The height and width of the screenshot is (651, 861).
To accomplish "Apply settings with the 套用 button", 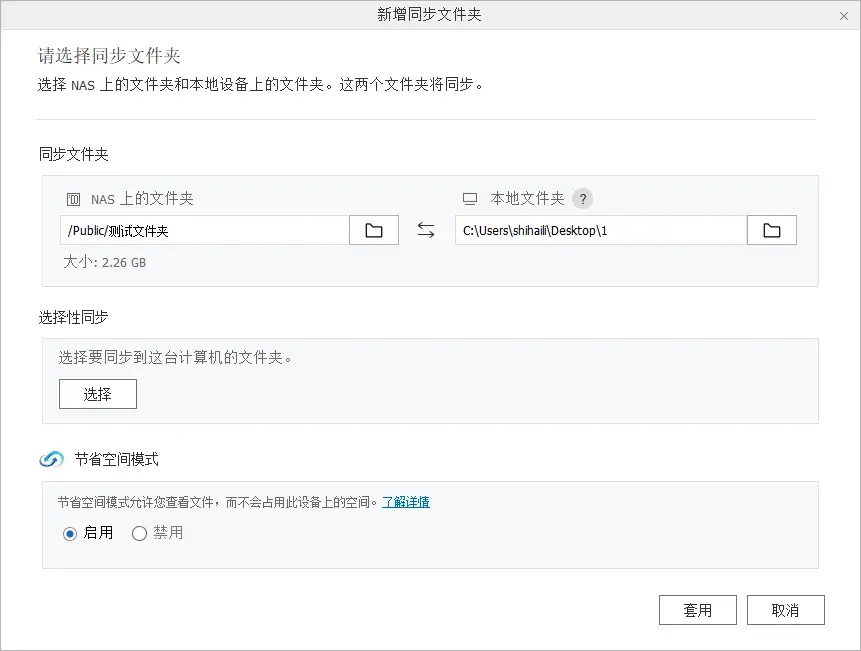I will [x=697, y=609].
